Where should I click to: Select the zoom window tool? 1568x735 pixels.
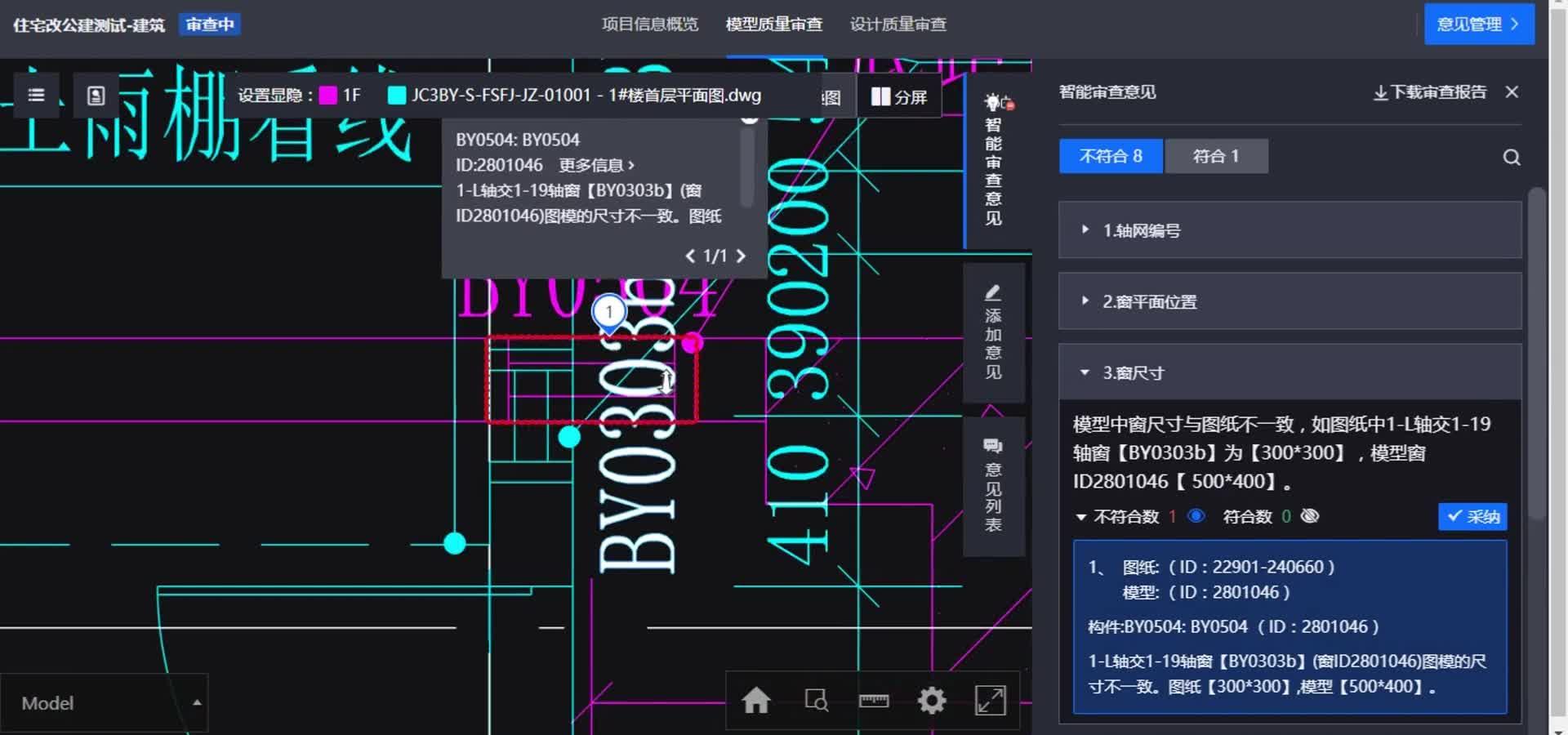(x=816, y=700)
